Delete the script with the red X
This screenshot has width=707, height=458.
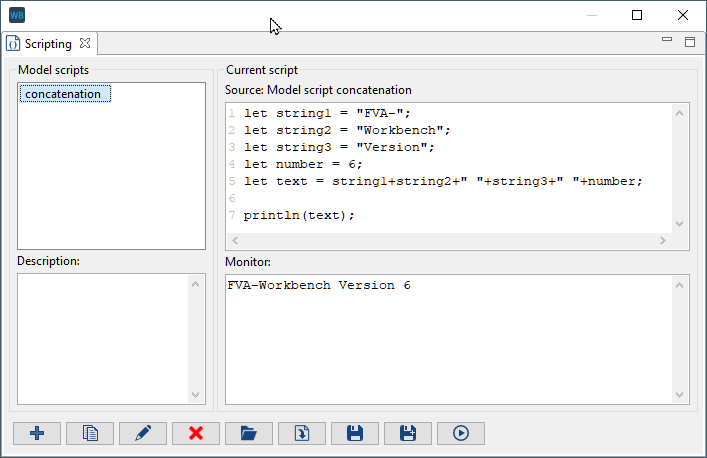(x=196, y=433)
